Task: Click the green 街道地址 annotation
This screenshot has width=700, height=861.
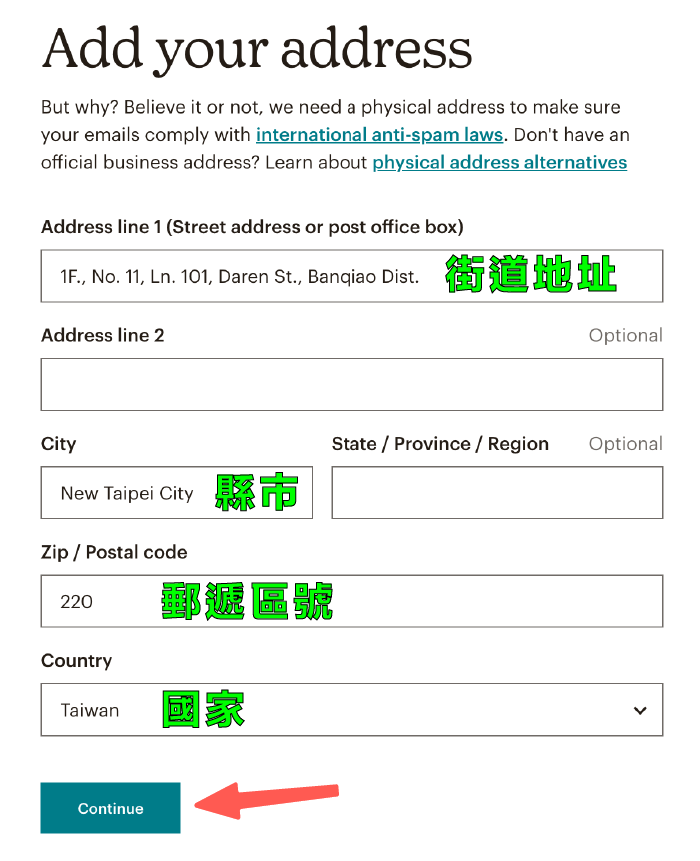Action: tap(531, 275)
